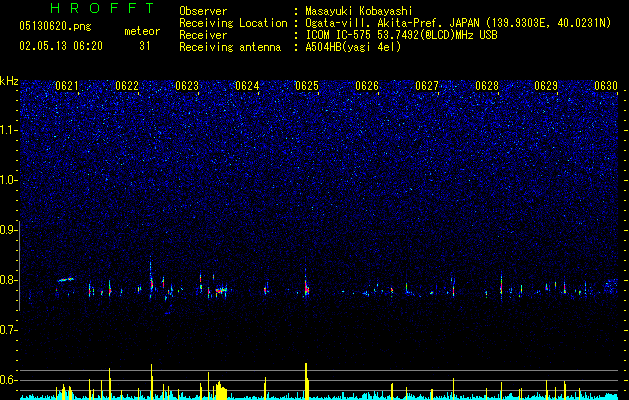Click the tallest yellow intensity bar at 0625
Image resolution: width=629 pixels, height=400 pixels.
pyautogui.click(x=306, y=380)
